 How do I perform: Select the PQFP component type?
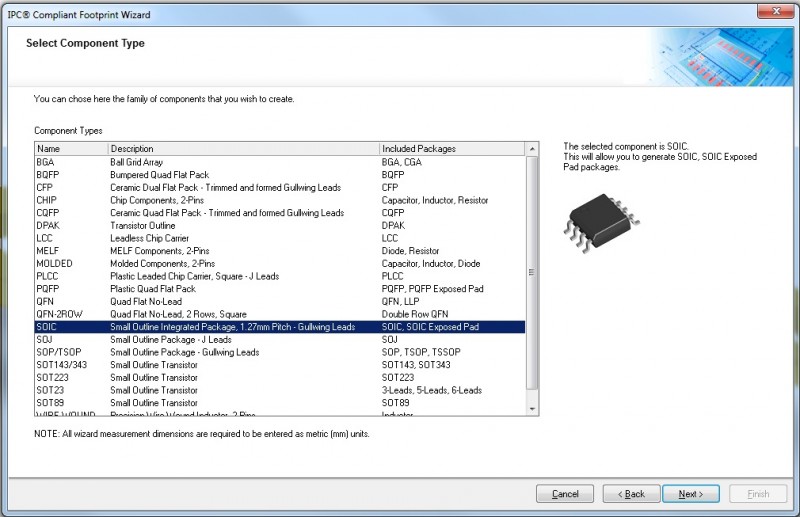(x=280, y=289)
